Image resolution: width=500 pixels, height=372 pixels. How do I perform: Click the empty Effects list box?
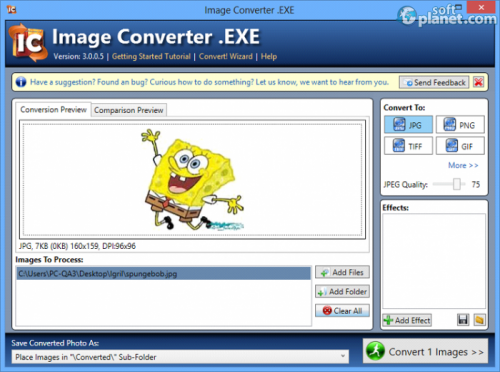(434, 261)
